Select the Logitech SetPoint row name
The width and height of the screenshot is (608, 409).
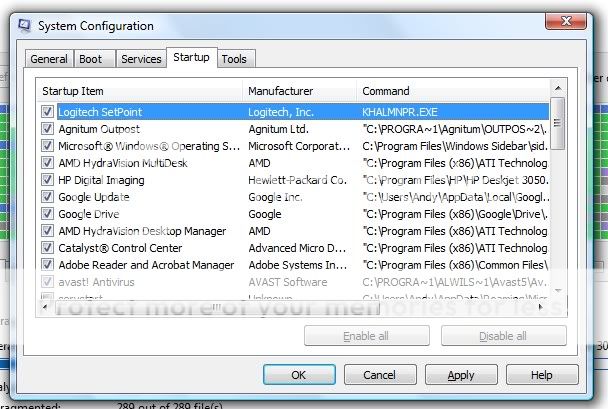coord(100,112)
